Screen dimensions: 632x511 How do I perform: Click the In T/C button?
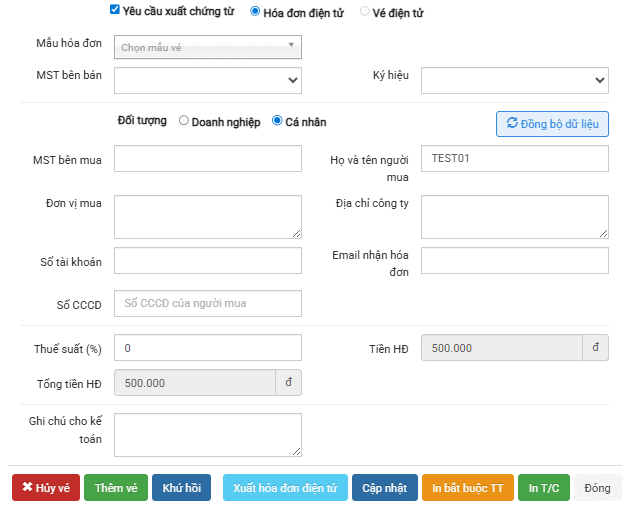click(x=545, y=488)
